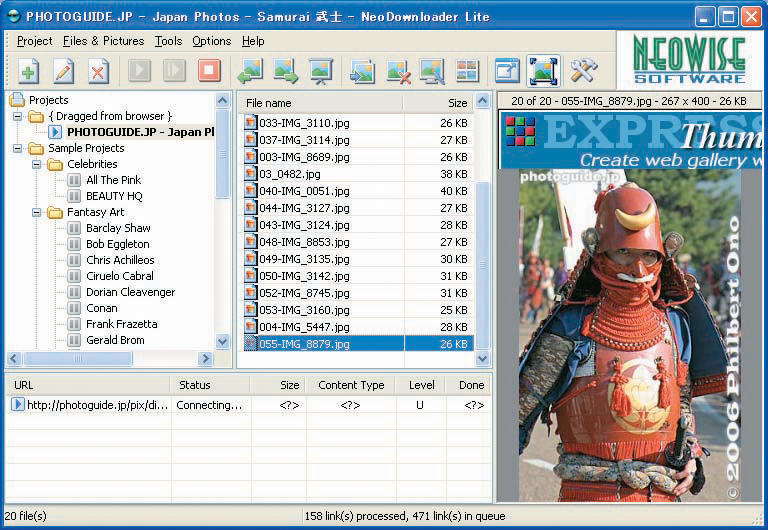This screenshot has height=530, width=768.
Task: Click the picture with blue arrow toolbar icon
Action: pos(362,71)
